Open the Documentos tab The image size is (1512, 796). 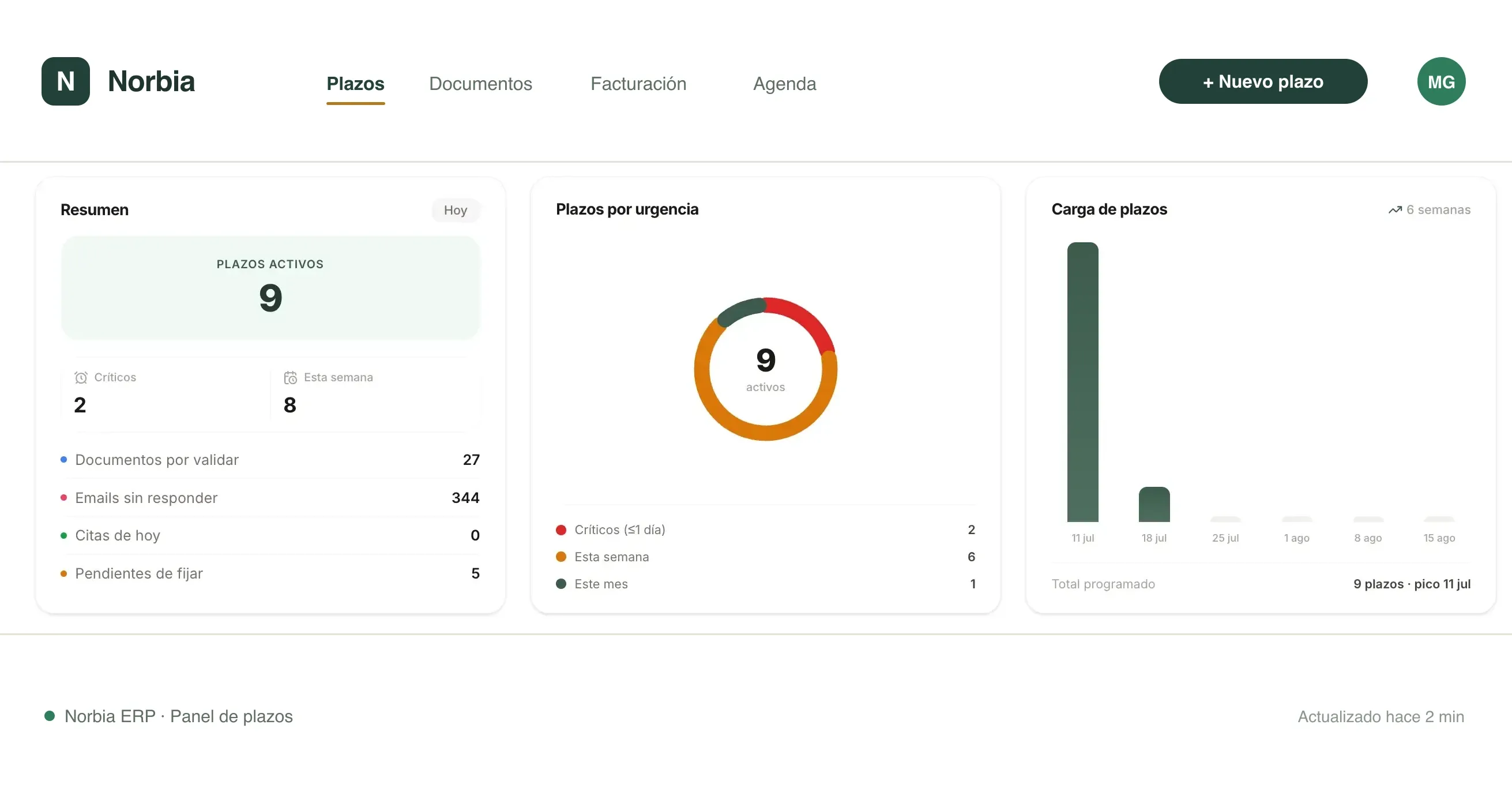coord(480,84)
